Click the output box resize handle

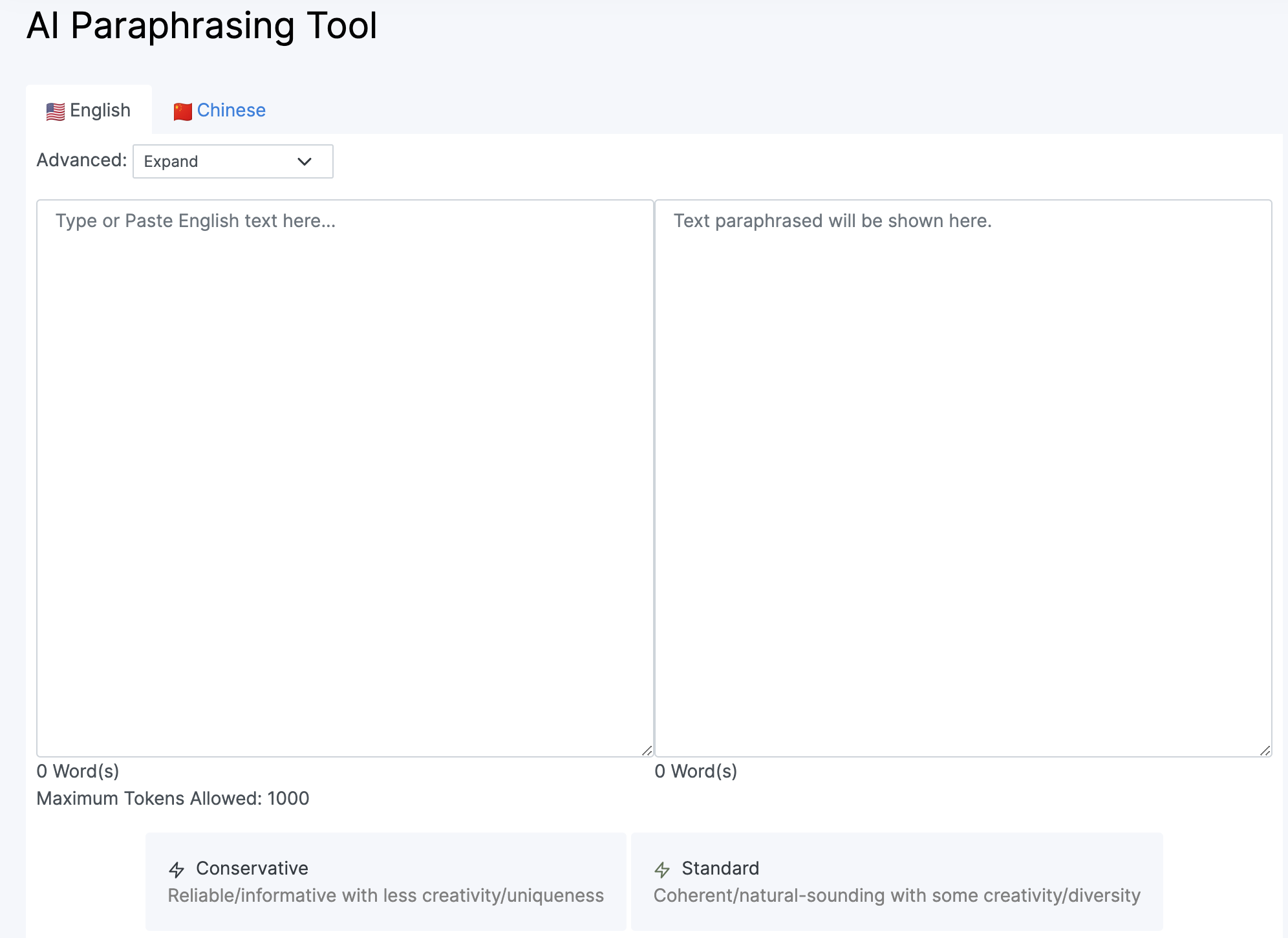[x=1265, y=750]
